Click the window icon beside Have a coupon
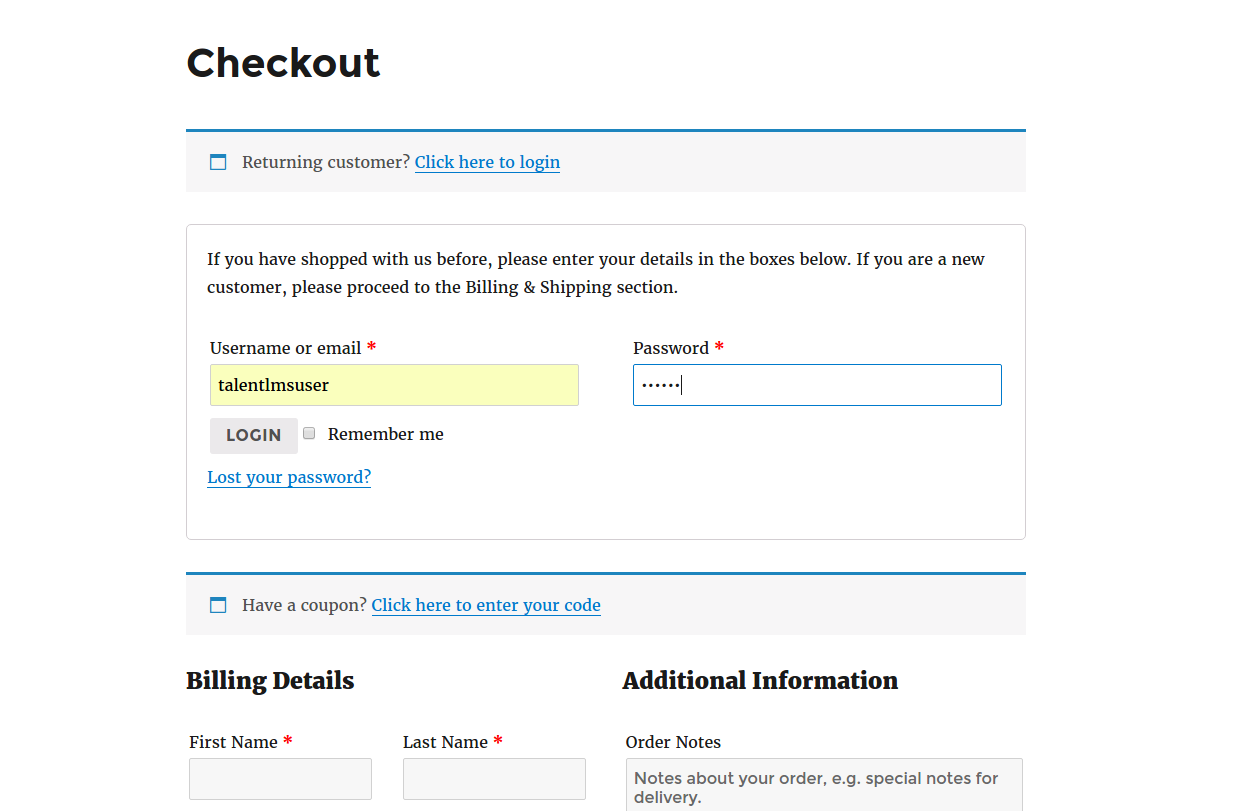Screen dimensions: 1253x811 (x=218, y=605)
